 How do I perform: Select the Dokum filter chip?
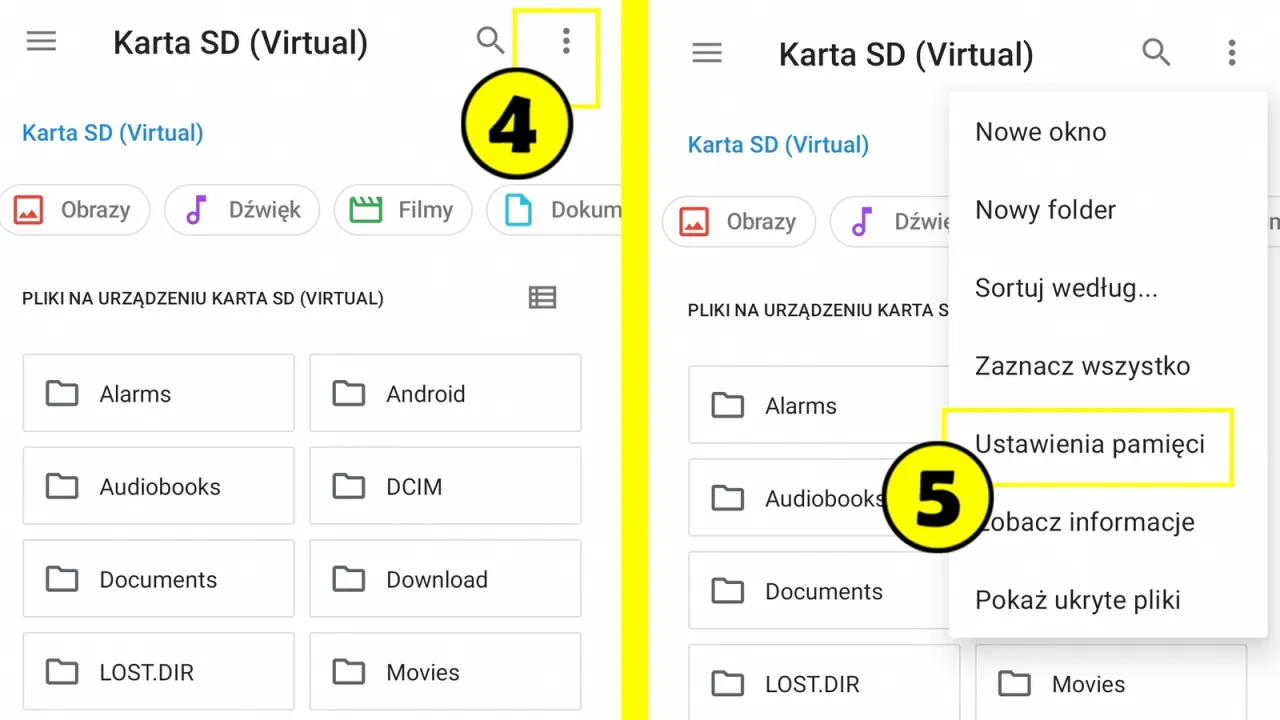coord(555,210)
